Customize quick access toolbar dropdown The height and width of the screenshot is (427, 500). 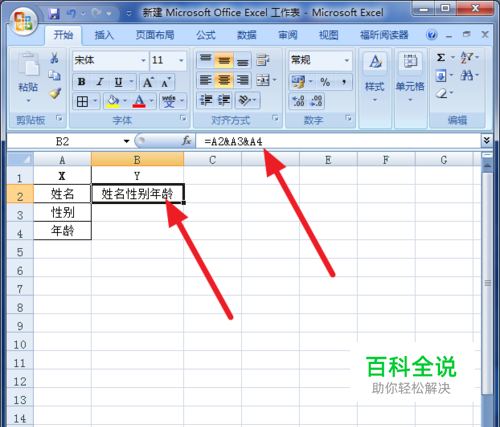(129, 13)
